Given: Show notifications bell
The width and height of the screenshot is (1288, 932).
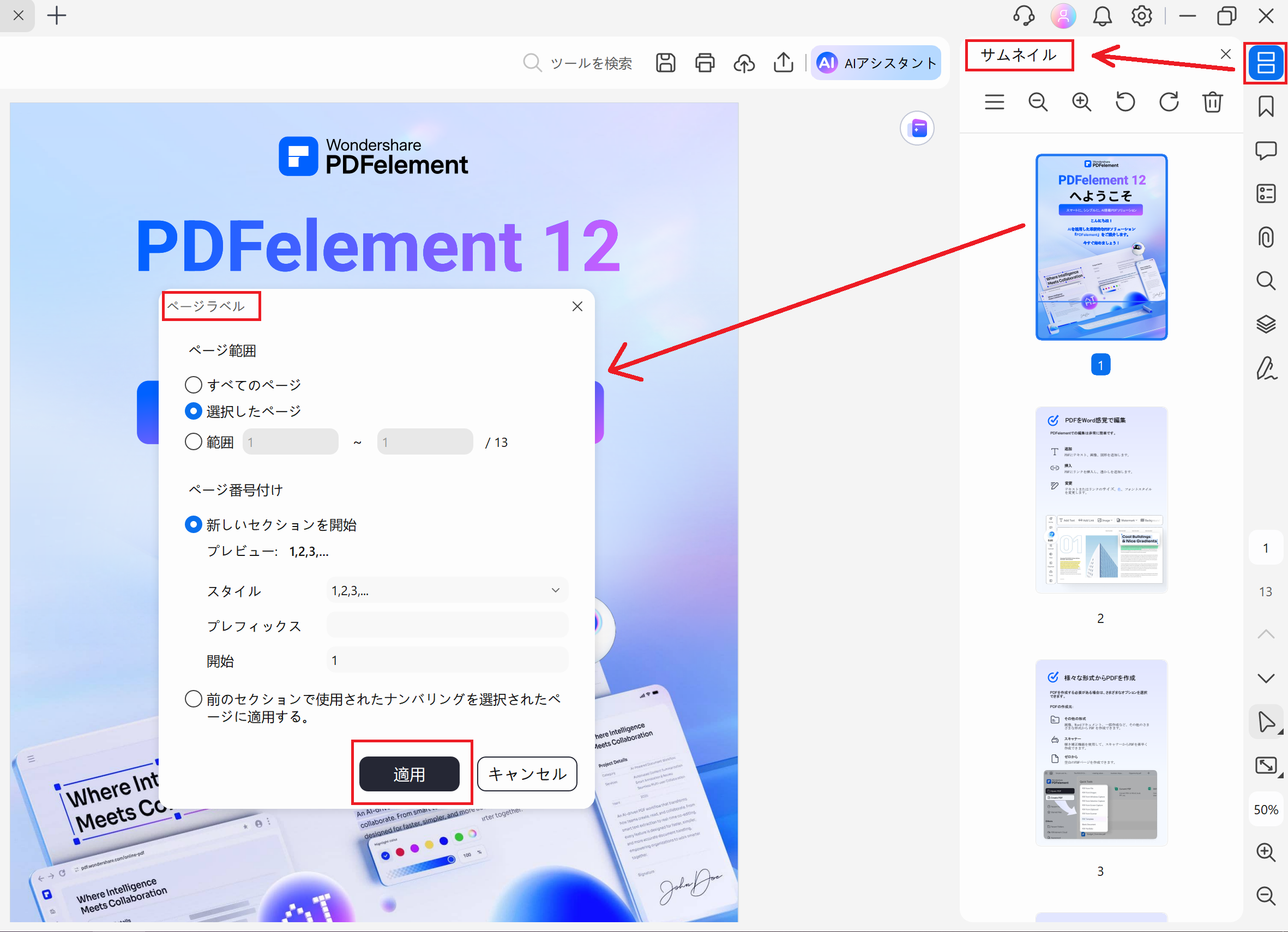Looking at the screenshot, I should pyautogui.click(x=1102, y=16).
